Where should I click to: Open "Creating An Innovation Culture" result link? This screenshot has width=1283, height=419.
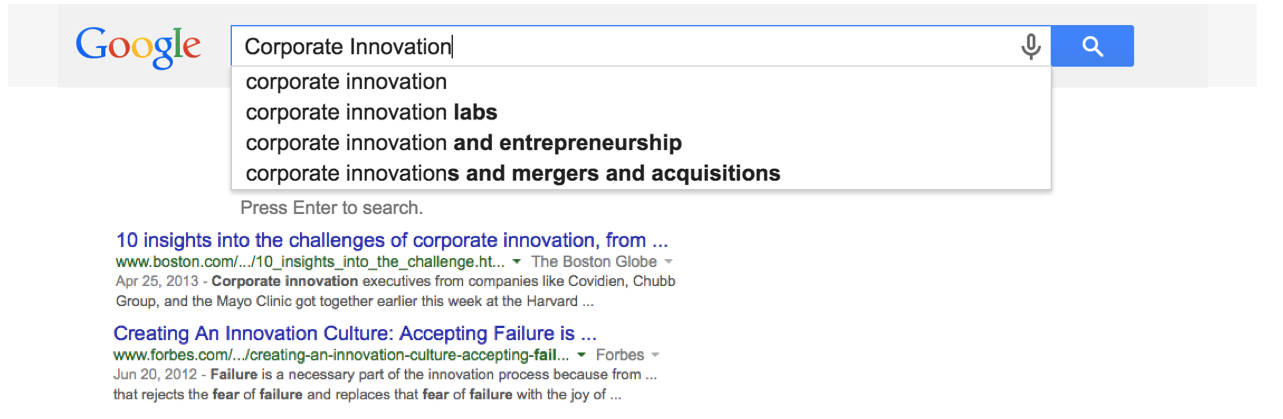[x=355, y=333]
